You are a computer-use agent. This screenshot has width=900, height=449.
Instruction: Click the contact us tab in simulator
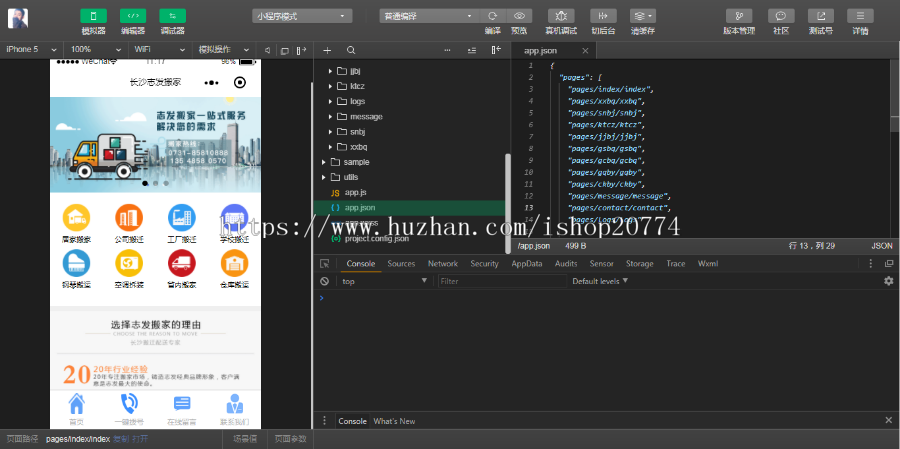click(234, 410)
